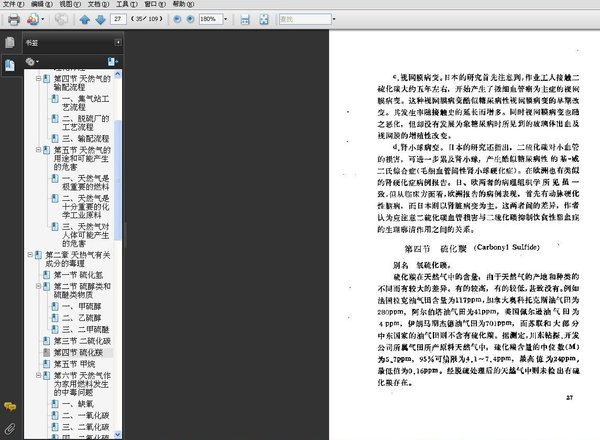600x440 pixels.
Task: Select bookmark 三、天然气对人体可能产生的危害
Action: coord(86,235)
